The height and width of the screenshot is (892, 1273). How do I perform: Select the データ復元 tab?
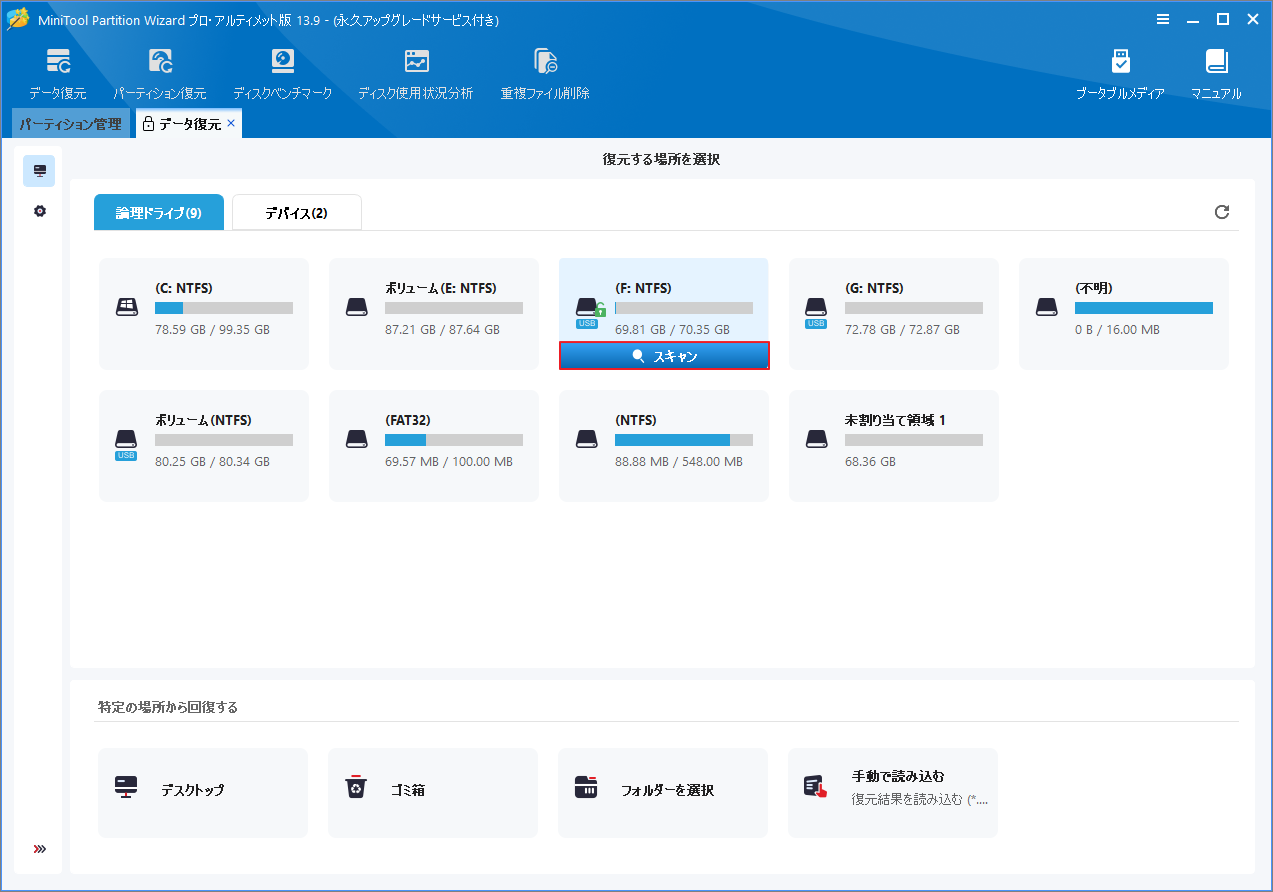click(x=189, y=124)
